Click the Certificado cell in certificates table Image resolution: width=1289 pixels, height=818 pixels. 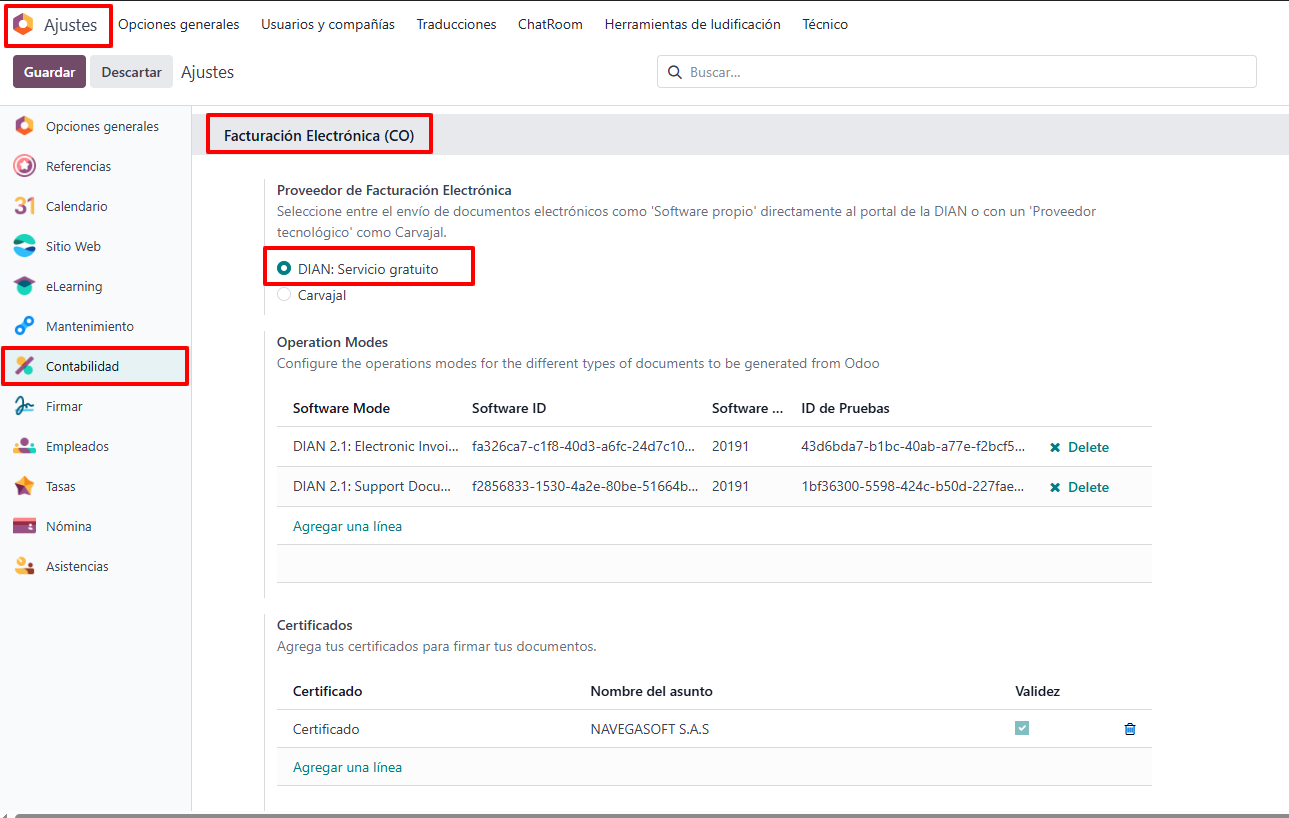[x=326, y=729]
